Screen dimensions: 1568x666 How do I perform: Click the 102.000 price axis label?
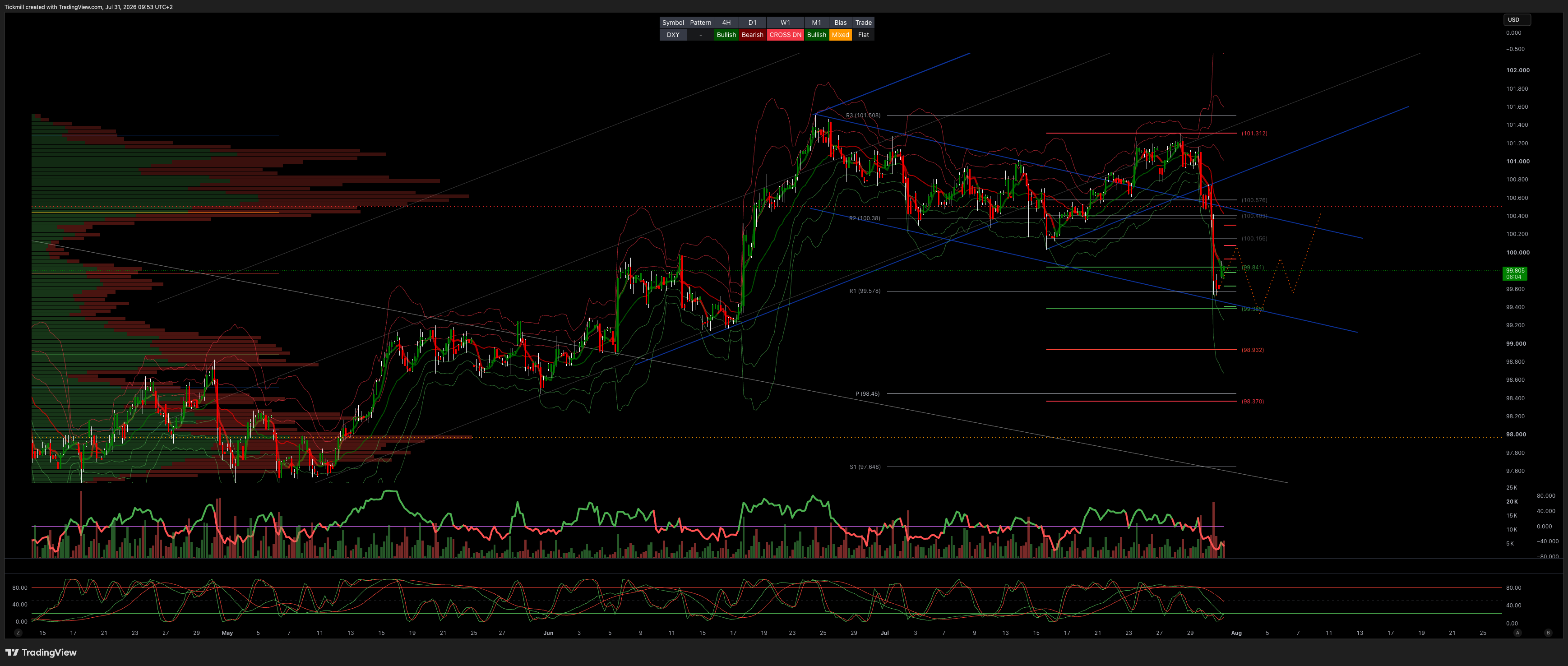pyautogui.click(x=1517, y=71)
